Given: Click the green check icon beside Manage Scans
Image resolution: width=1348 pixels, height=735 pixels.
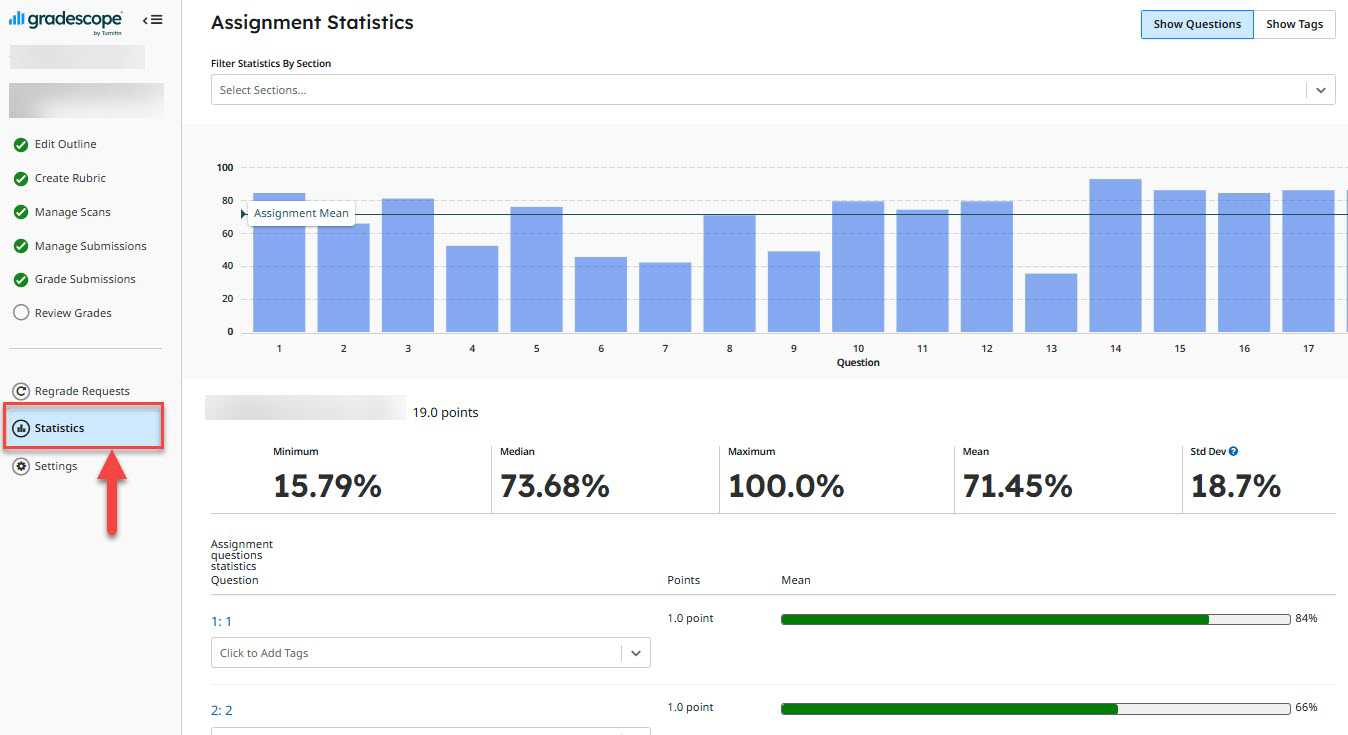Looking at the screenshot, I should click(21, 213).
